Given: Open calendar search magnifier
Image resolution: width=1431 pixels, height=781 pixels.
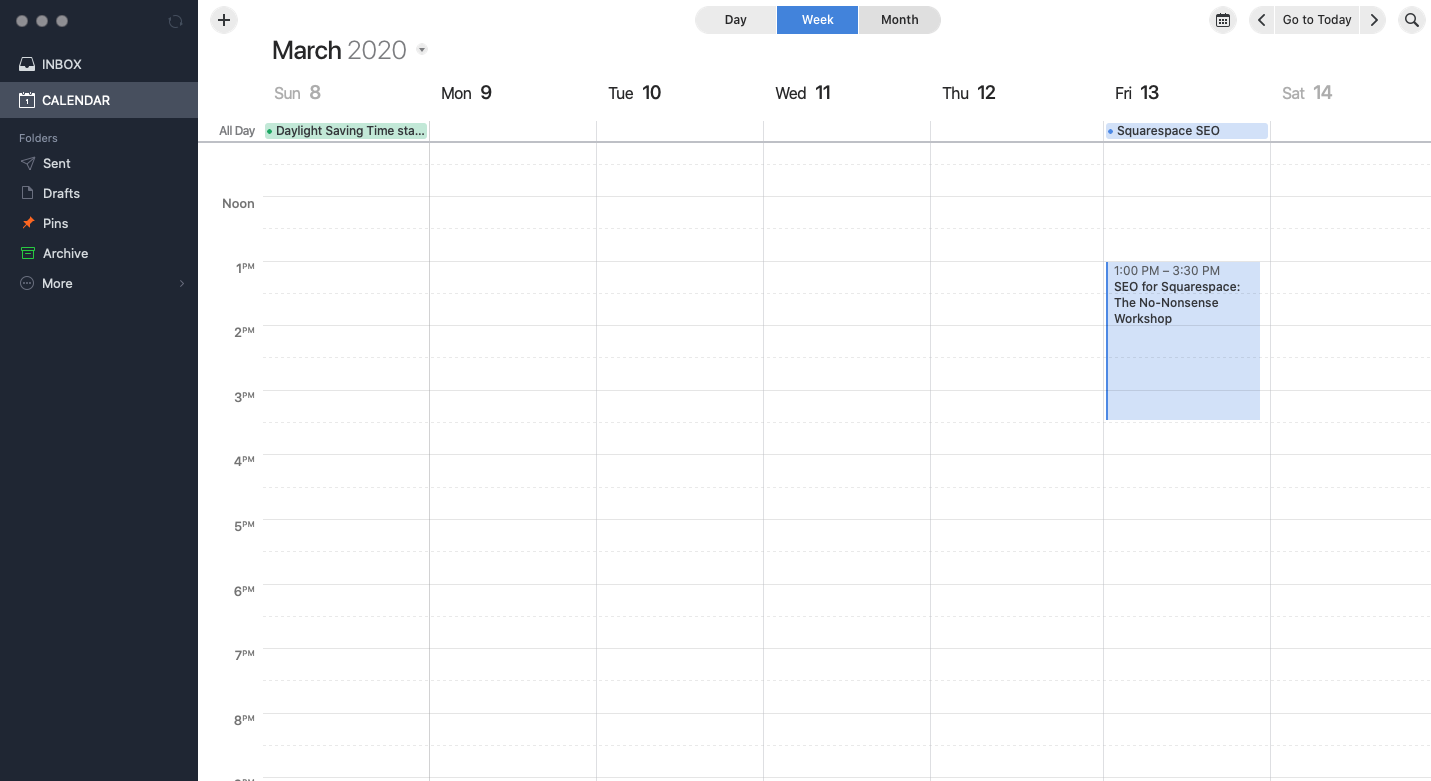Looking at the screenshot, I should 1411,20.
